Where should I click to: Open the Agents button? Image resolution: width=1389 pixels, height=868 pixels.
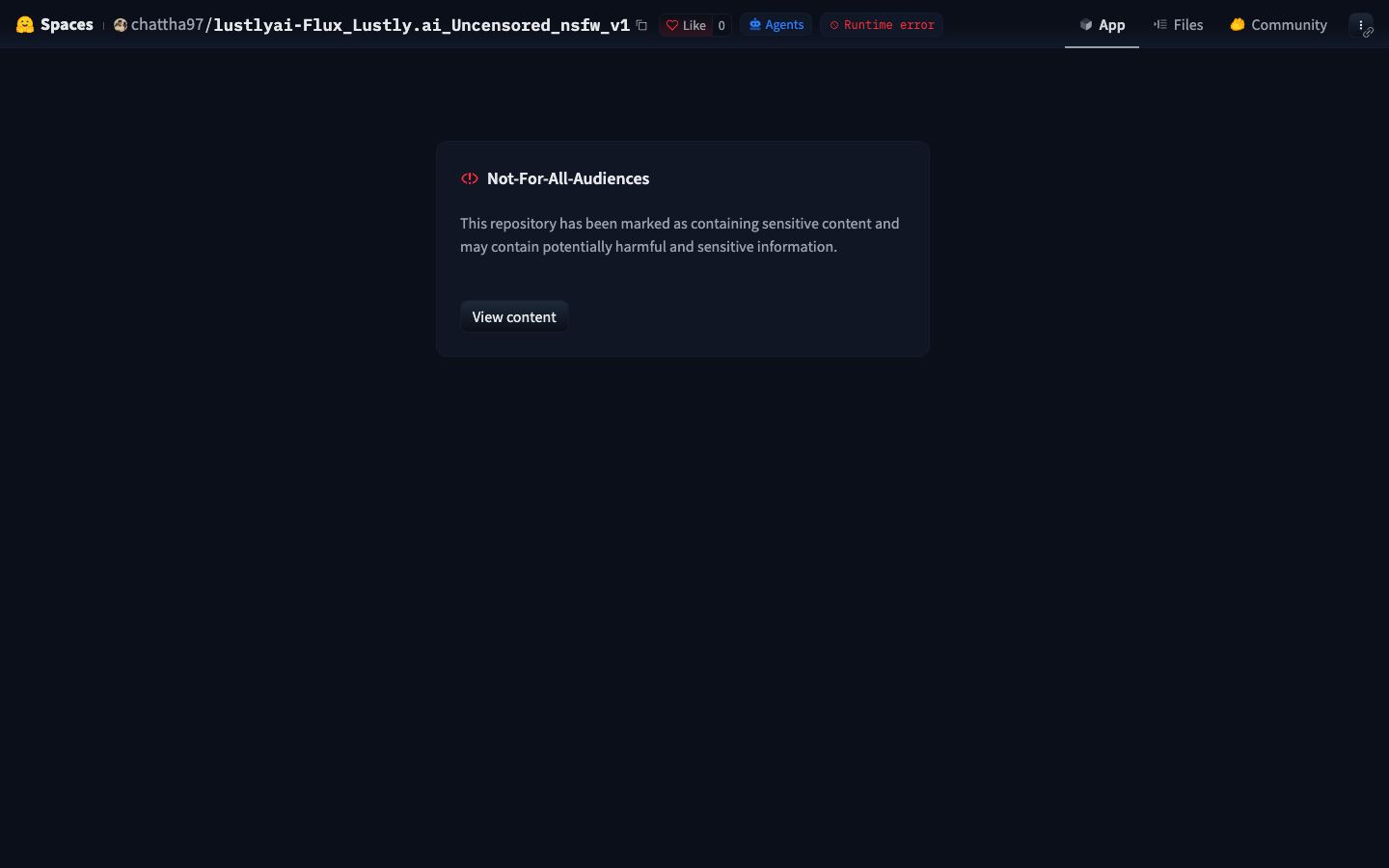(776, 25)
